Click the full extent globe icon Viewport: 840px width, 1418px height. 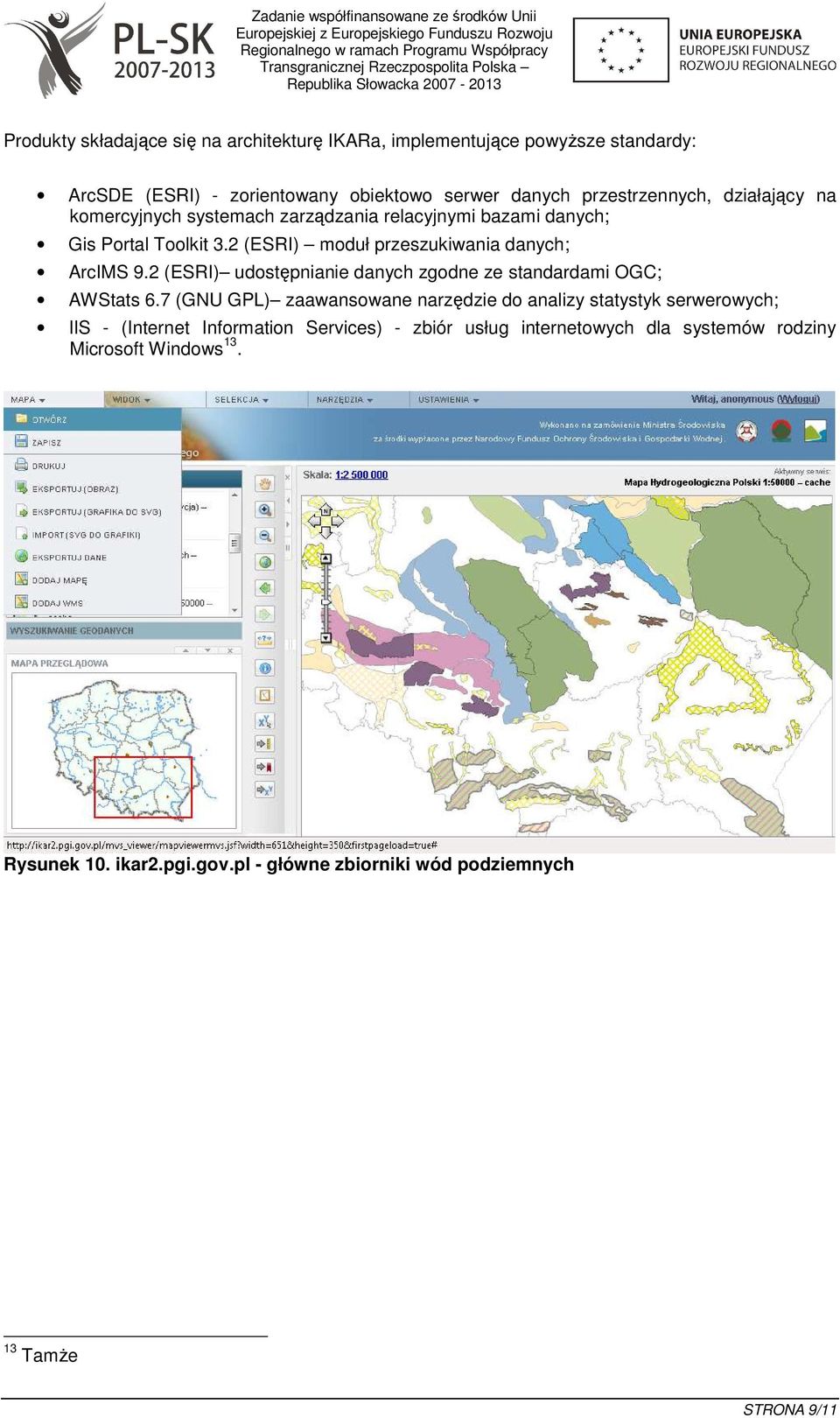tap(265, 562)
